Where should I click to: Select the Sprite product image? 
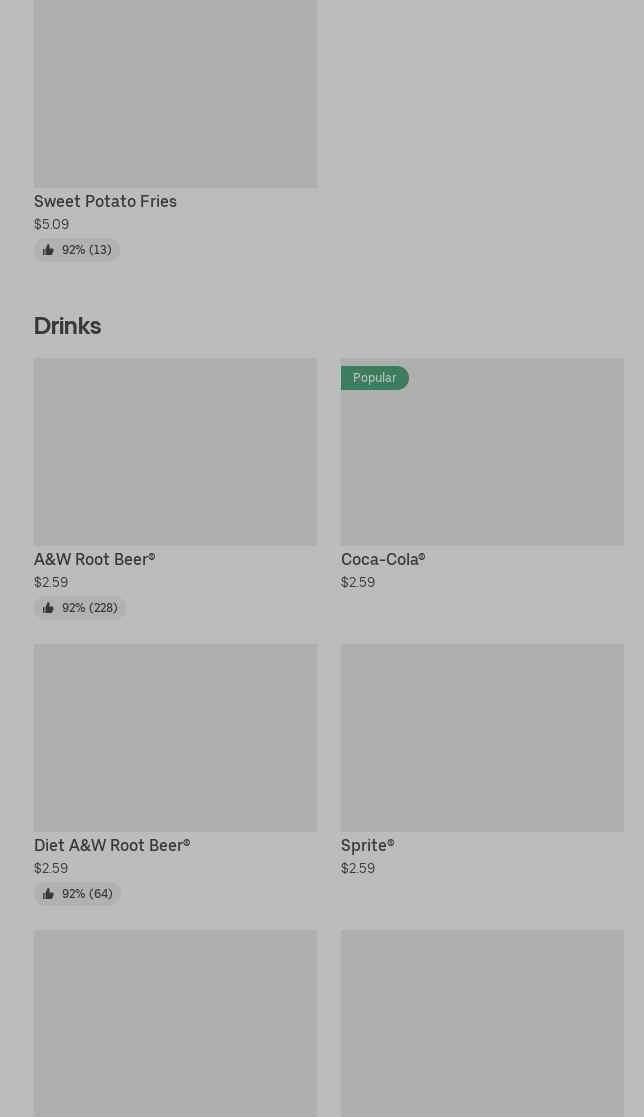482,738
